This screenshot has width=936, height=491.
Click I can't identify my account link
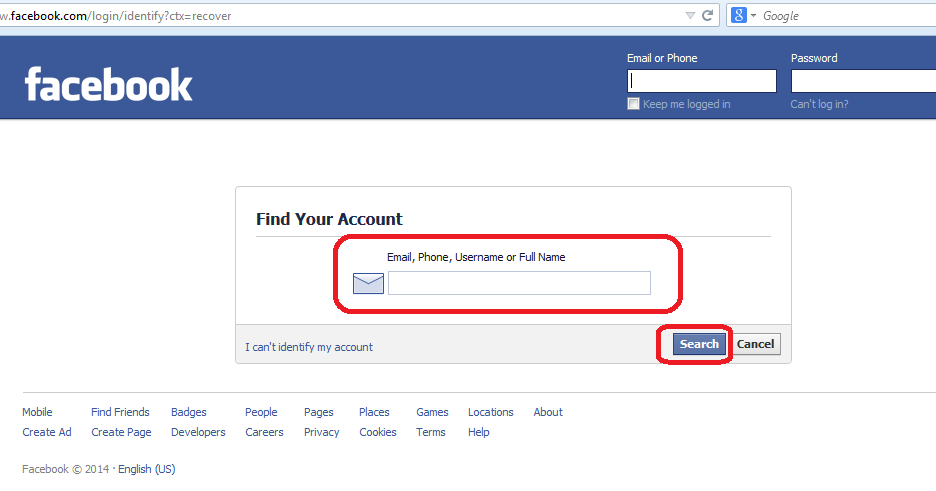coord(309,347)
